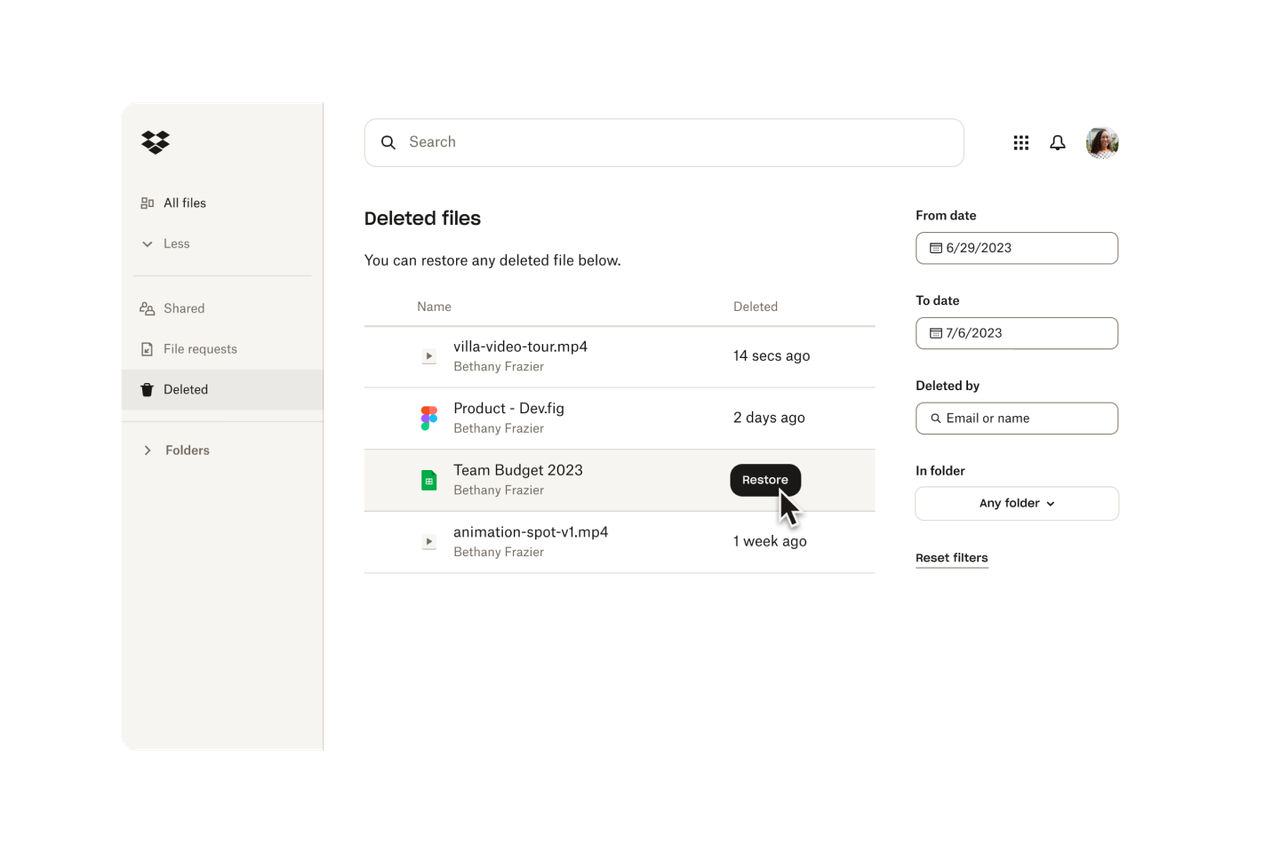1280x853 pixels.
Task: Click the search magnifier icon
Action: 388,142
